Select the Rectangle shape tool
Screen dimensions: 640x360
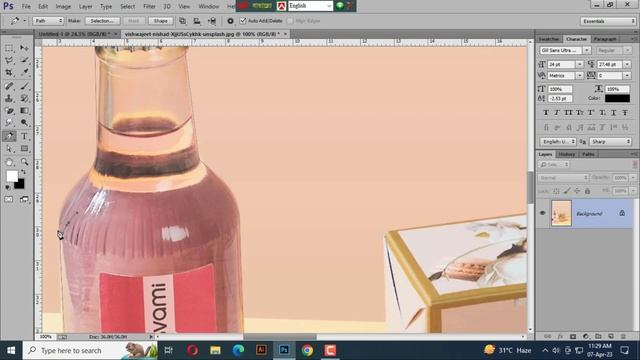pyautogui.click(x=24, y=149)
